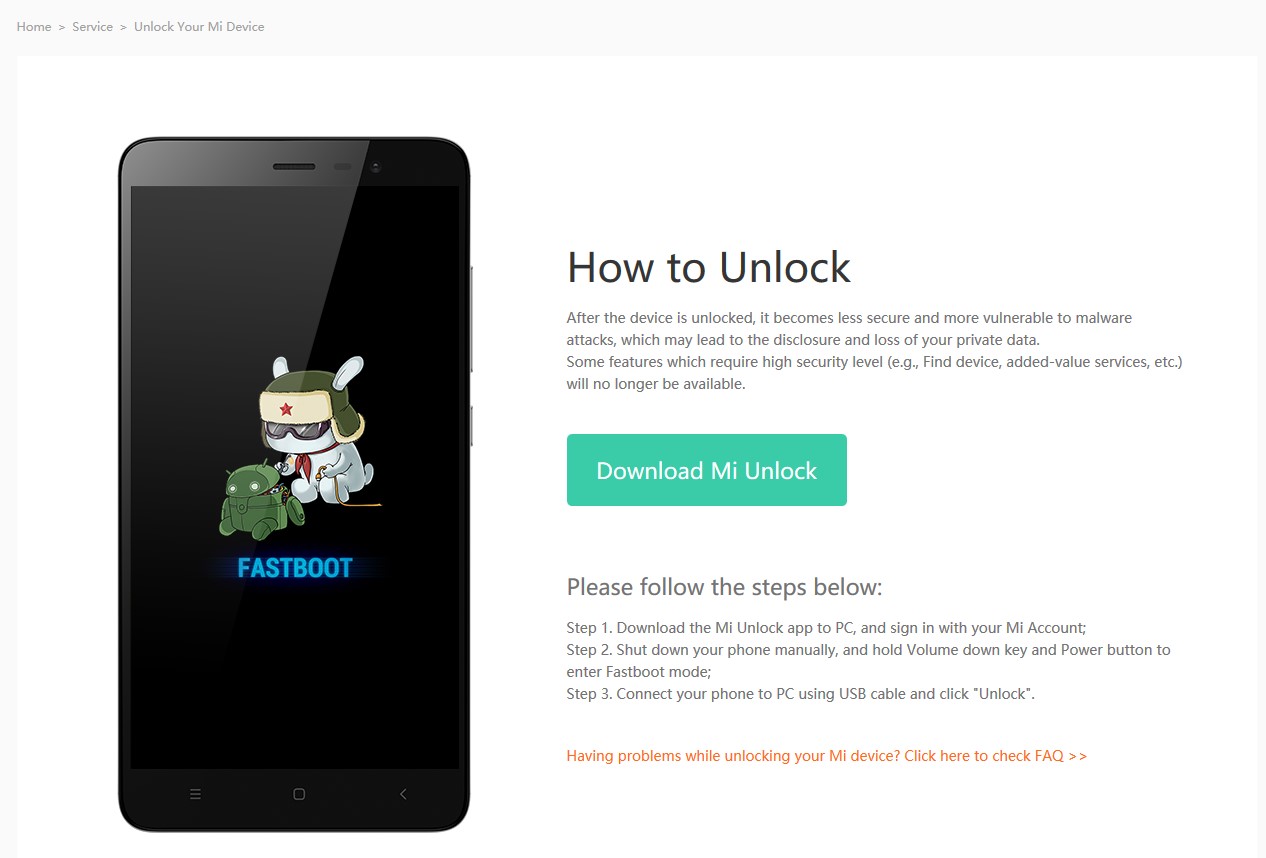Tap the phone's menu icon with three lines

click(195, 794)
